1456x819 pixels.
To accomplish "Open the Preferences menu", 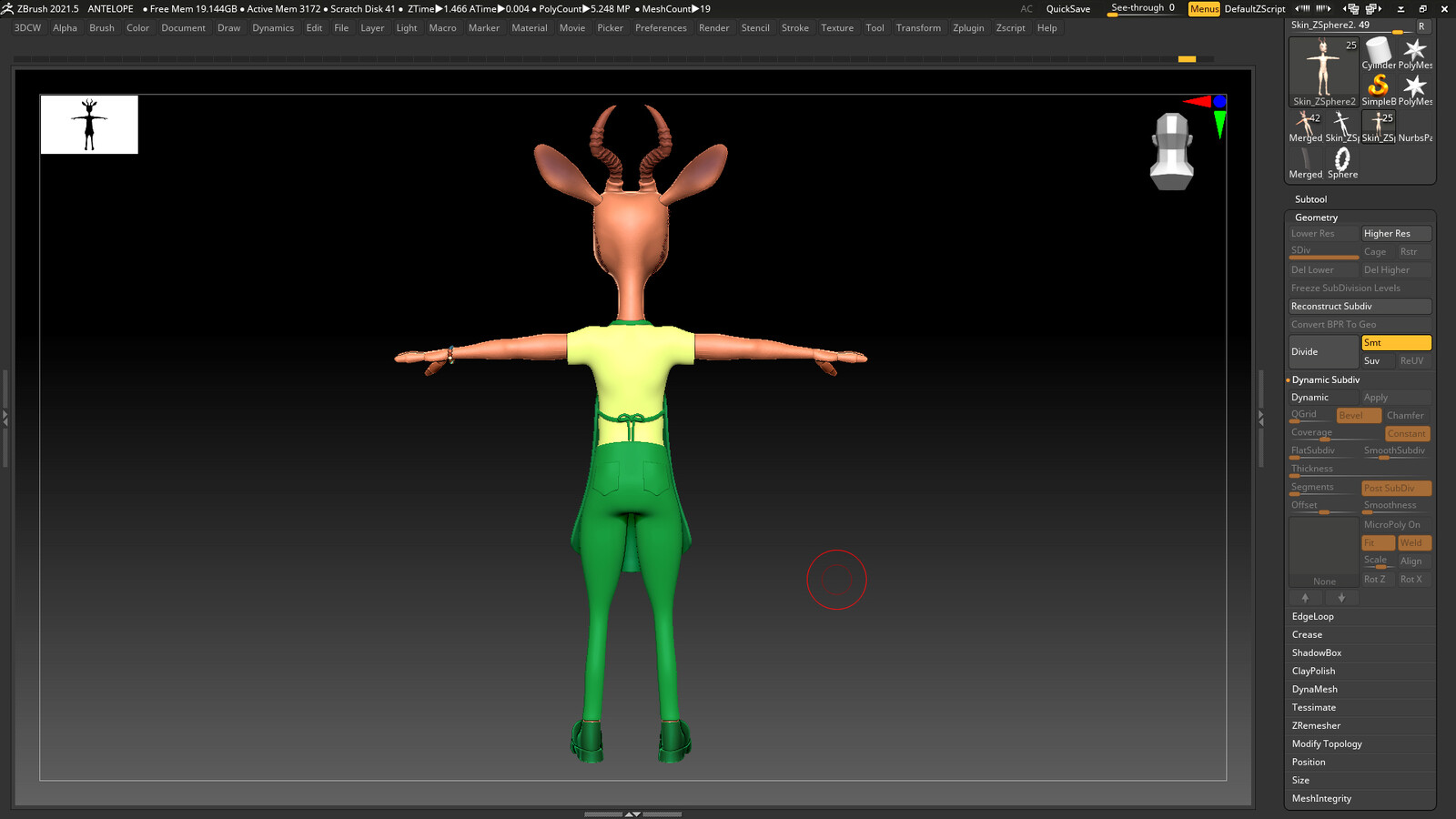I will tap(661, 28).
